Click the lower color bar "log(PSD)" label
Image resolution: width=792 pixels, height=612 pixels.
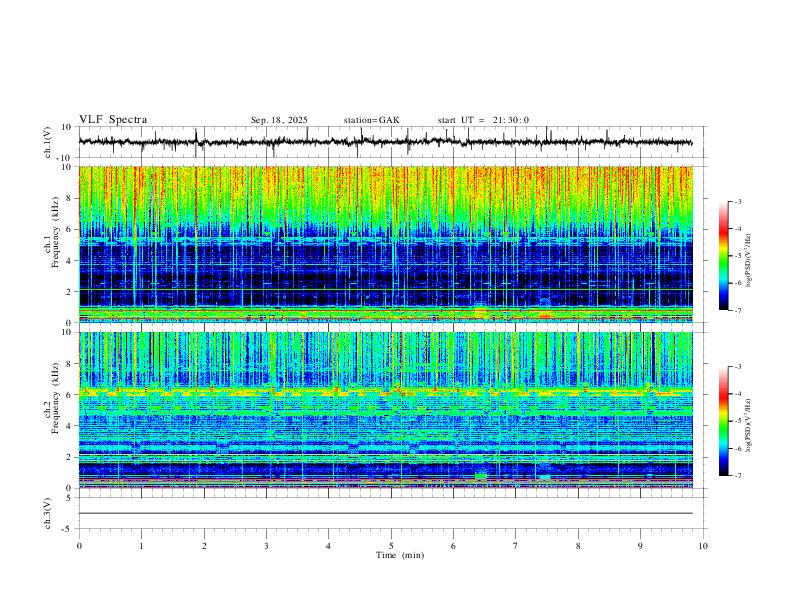pos(748,425)
